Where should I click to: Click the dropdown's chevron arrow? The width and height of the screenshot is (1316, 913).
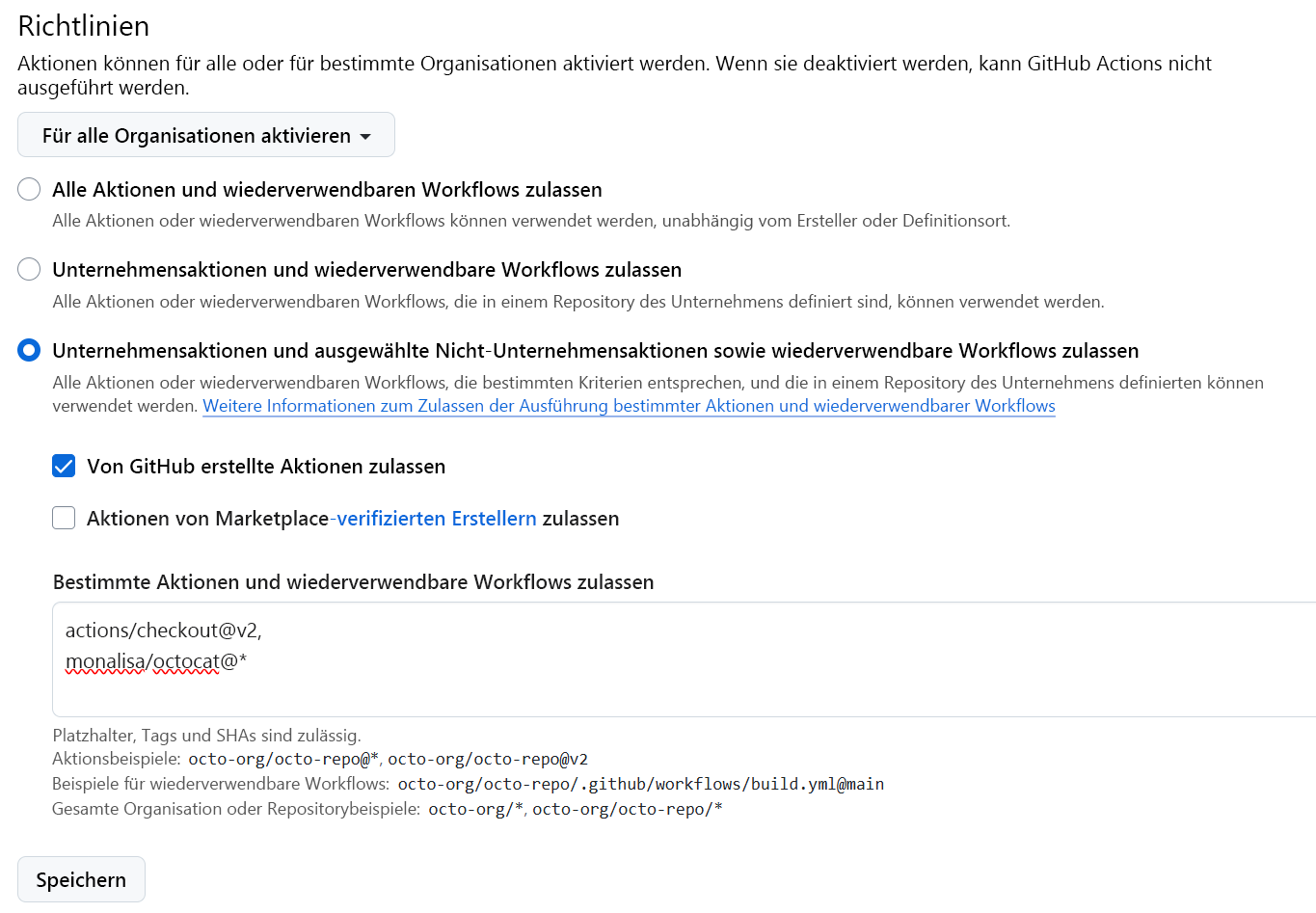(367, 135)
